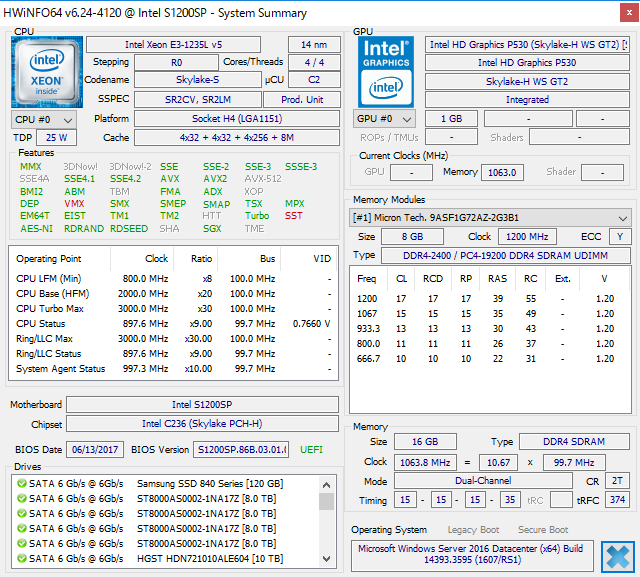Screen dimensions: 640x577
Task: Click the Legacy Boot label
Action: click(x=473, y=530)
